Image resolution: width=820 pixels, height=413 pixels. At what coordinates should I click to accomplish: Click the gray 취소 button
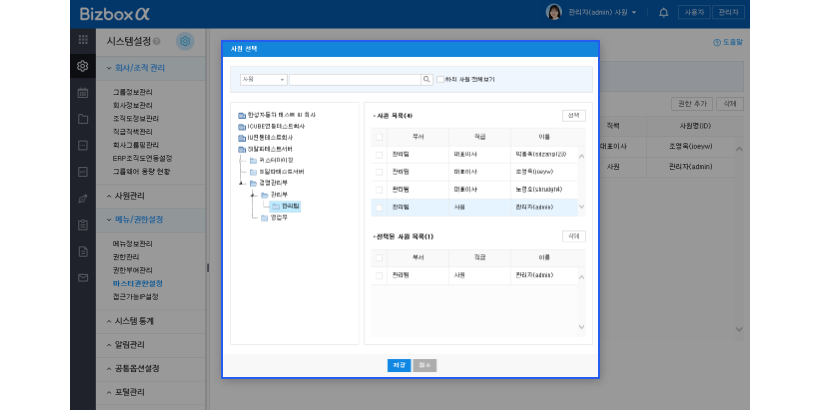[x=425, y=365]
